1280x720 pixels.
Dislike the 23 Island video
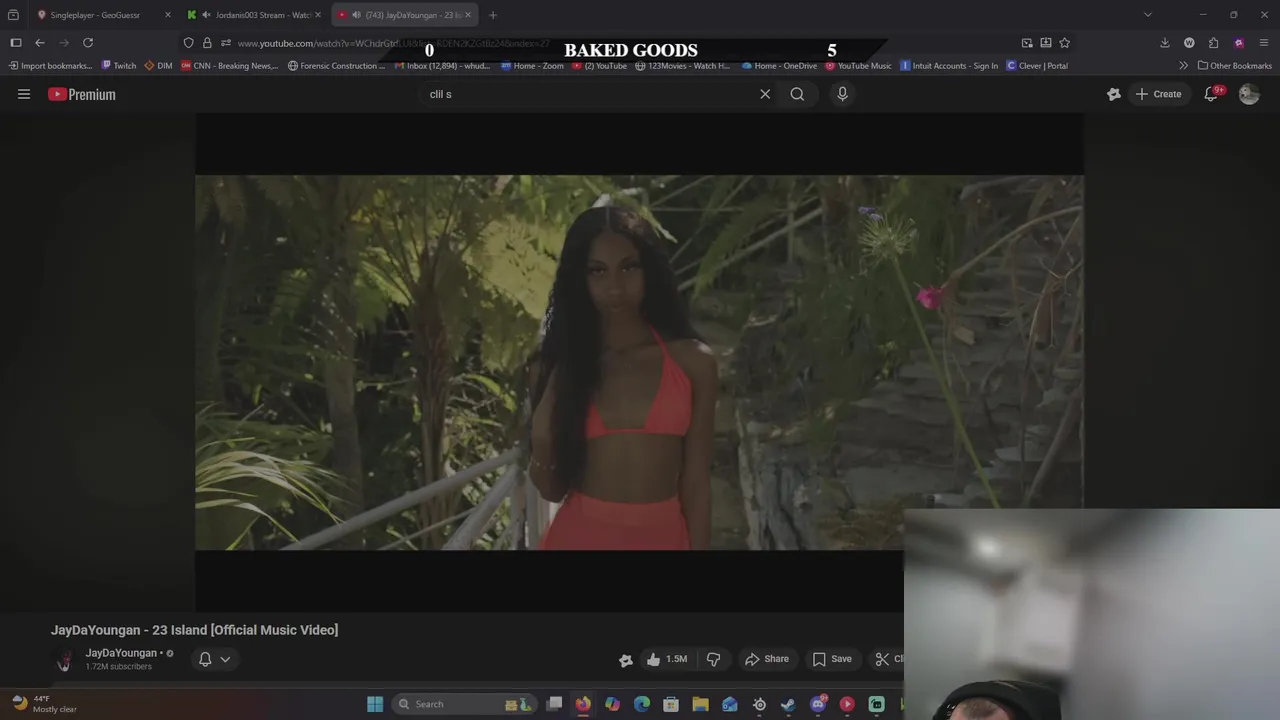(713, 659)
